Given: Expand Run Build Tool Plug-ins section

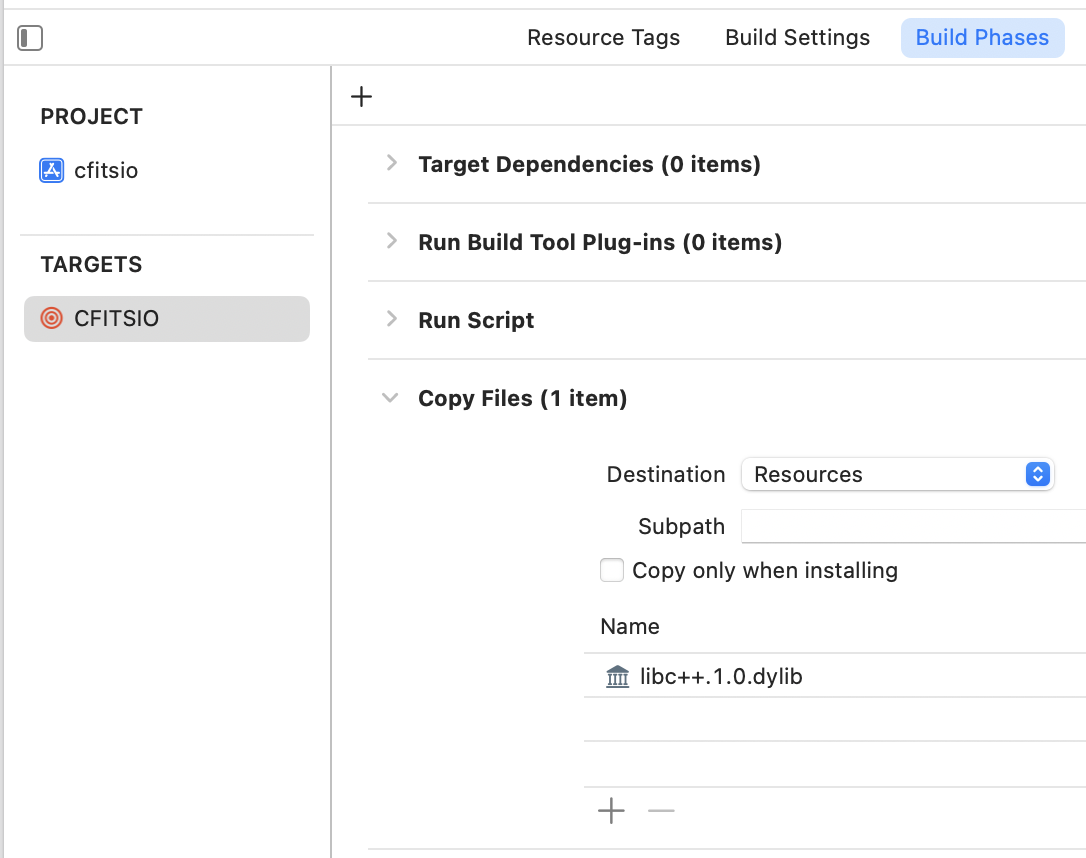Looking at the screenshot, I should pyautogui.click(x=391, y=241).
